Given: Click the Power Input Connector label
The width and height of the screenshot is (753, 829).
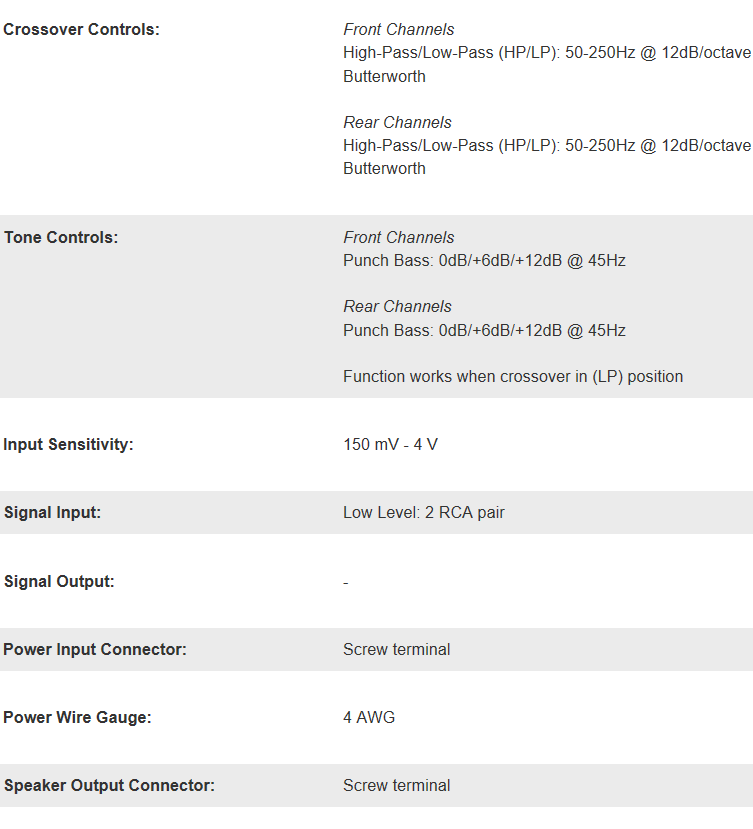Looking at the screenshot, I should [95, 650].
